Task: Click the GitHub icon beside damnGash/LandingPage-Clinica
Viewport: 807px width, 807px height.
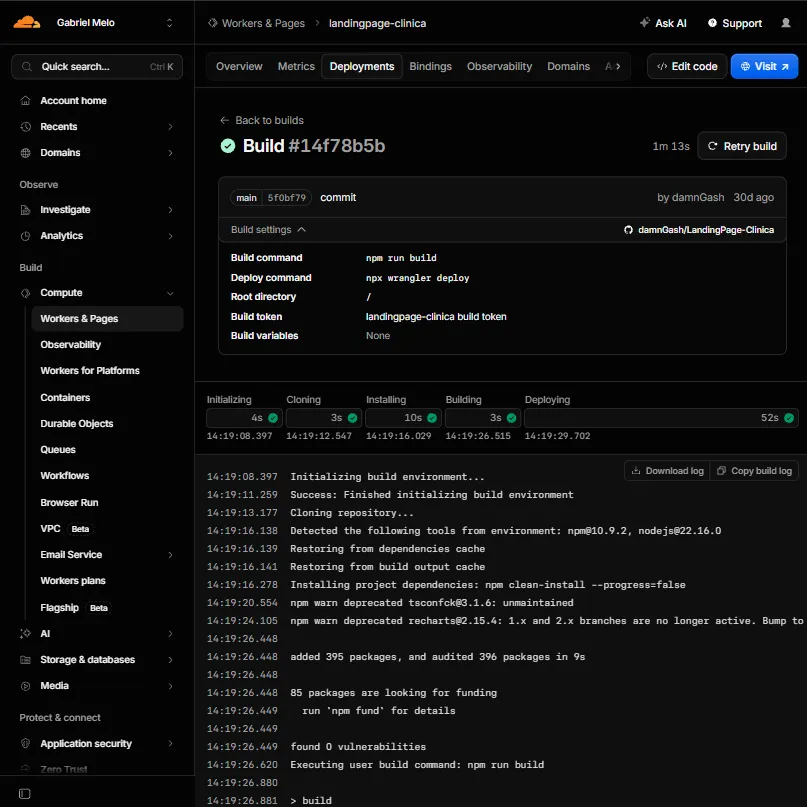Action: (x=628, y=230)
